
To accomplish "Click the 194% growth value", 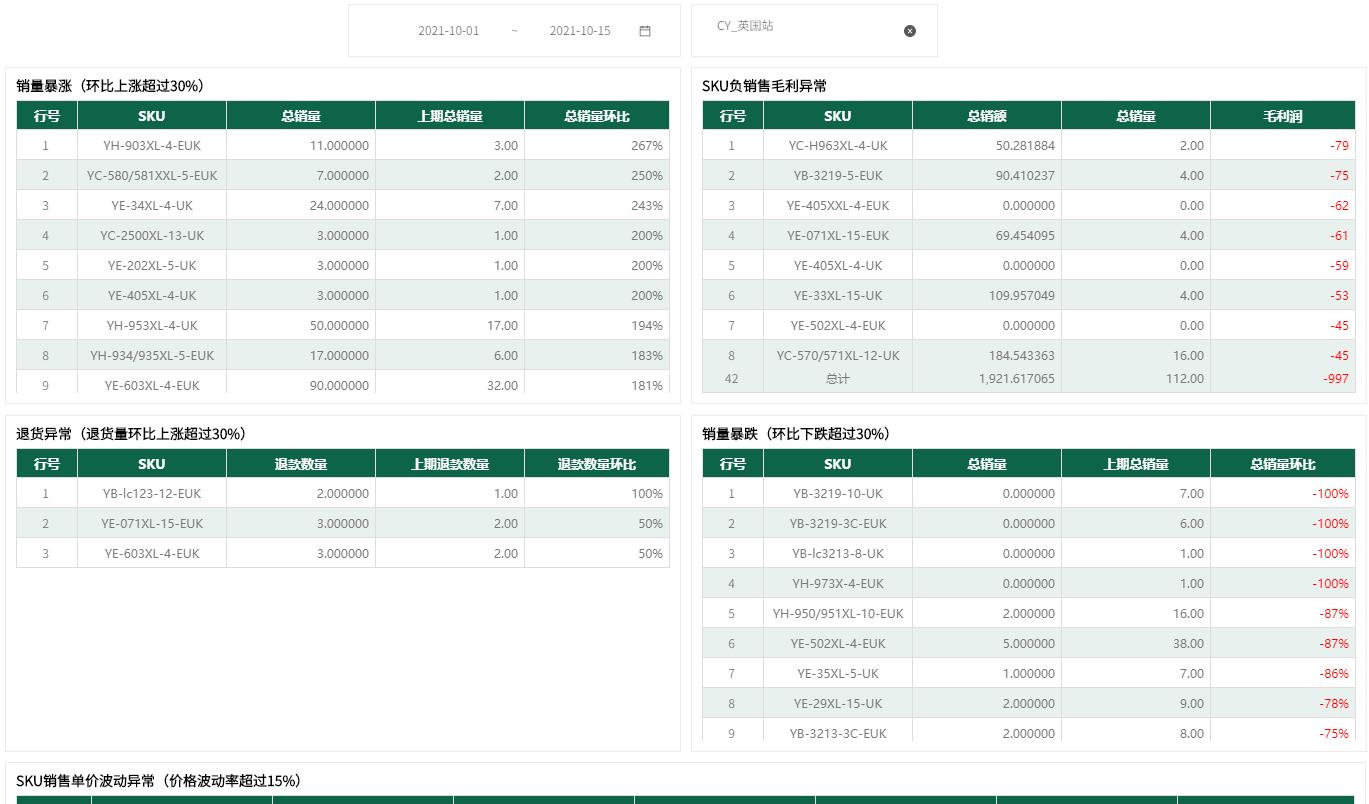I will pos(647,326).
